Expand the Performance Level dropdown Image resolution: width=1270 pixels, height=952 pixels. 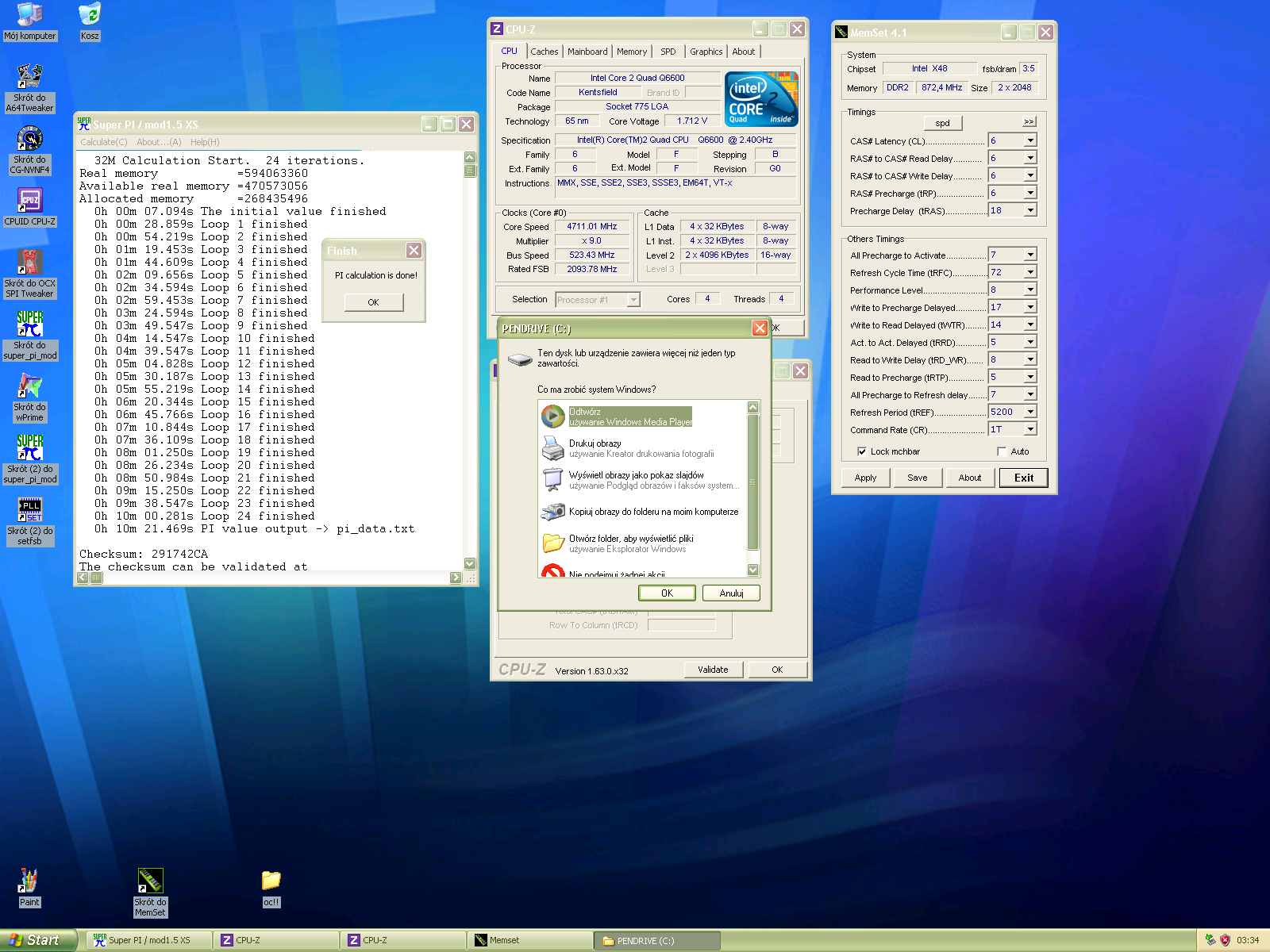click(x=1030, y=290)
